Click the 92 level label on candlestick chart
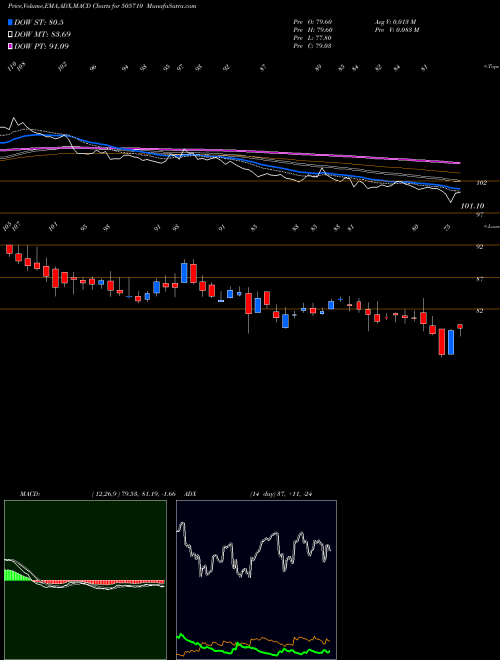Image resolution: width=500 pixels, height=660 pixels. point(479,247)
